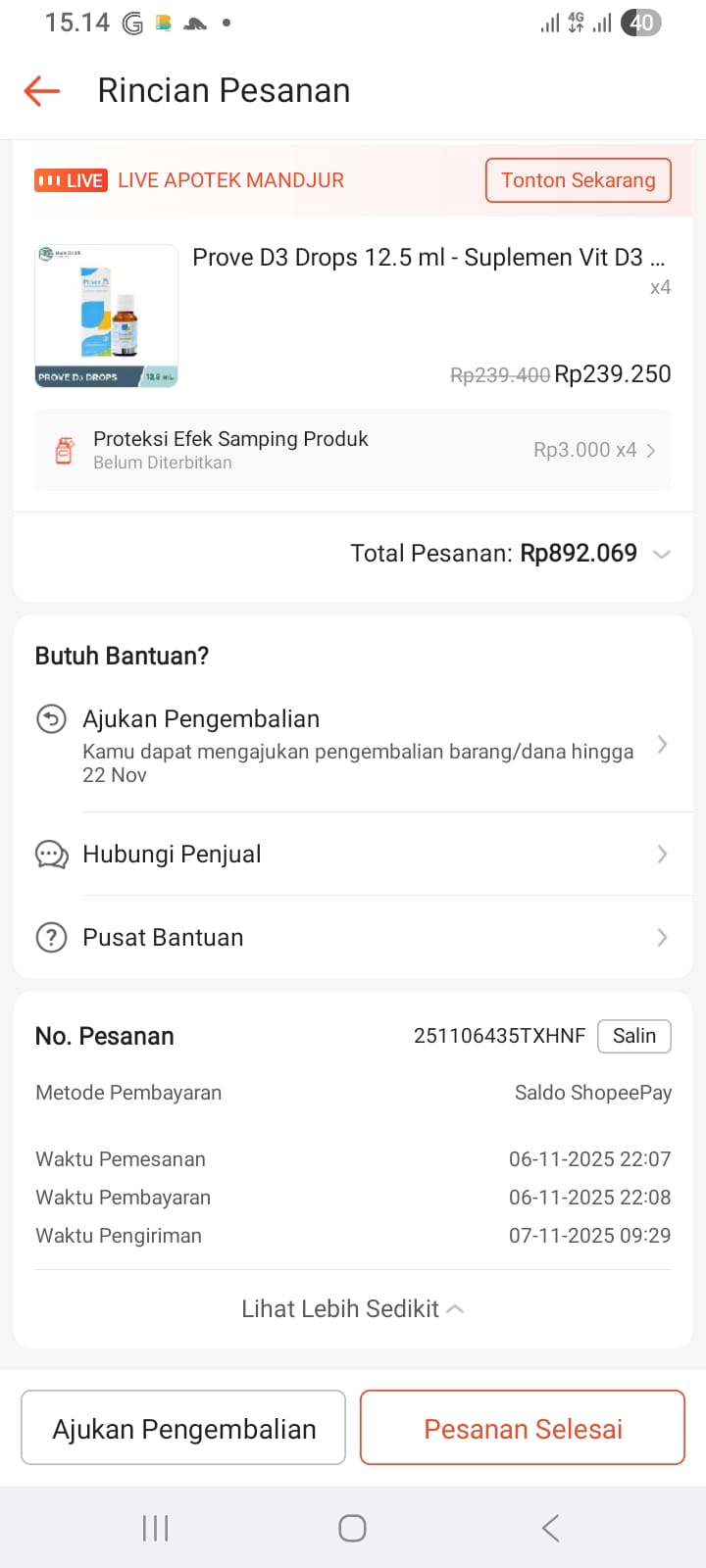This screenshot has height=1568, width=706.
Task: Open the Hubungi Penjual row
Action: (x=358, y=855)
